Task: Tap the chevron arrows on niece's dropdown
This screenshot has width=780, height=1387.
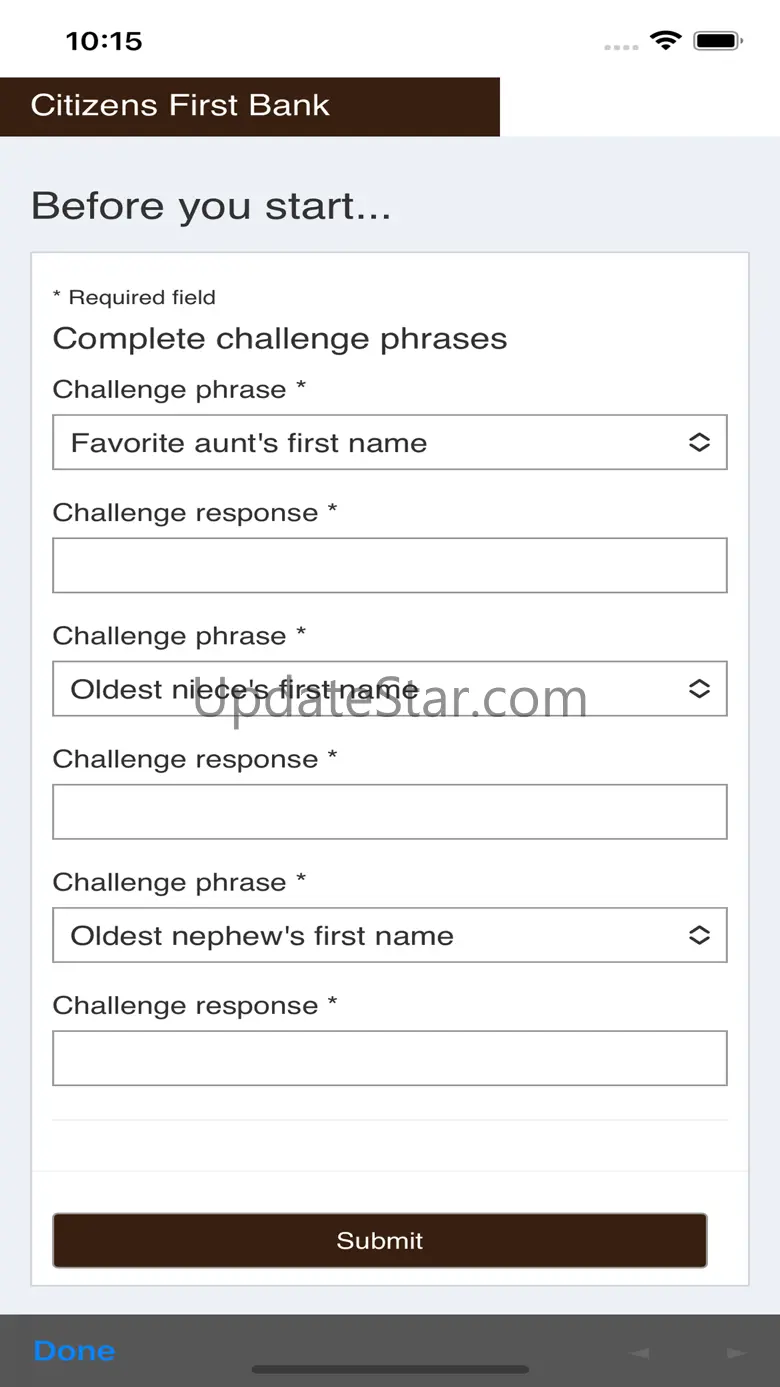Action: coord(699,688)
